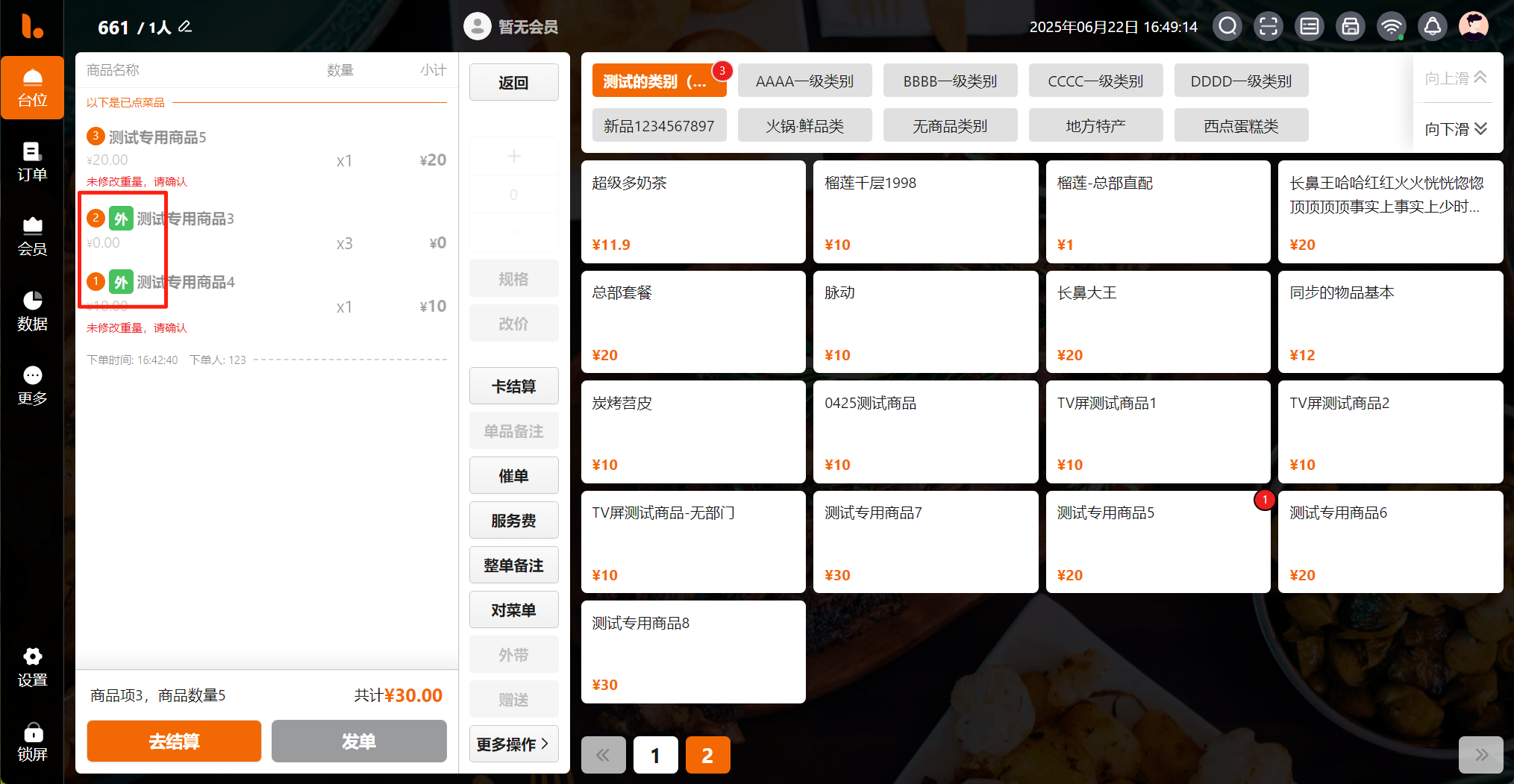The height and width of the screenshot is (784, 1514).
Task: Select 无商品类别 category tab
Action: coord(950,125)
